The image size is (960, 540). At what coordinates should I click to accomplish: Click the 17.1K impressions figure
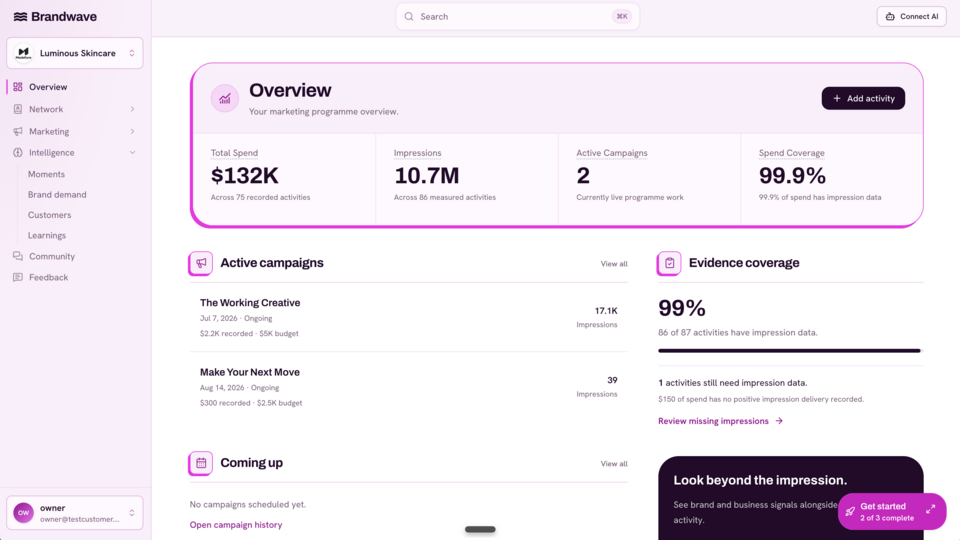pyautogui.click(x=606, y=311)
